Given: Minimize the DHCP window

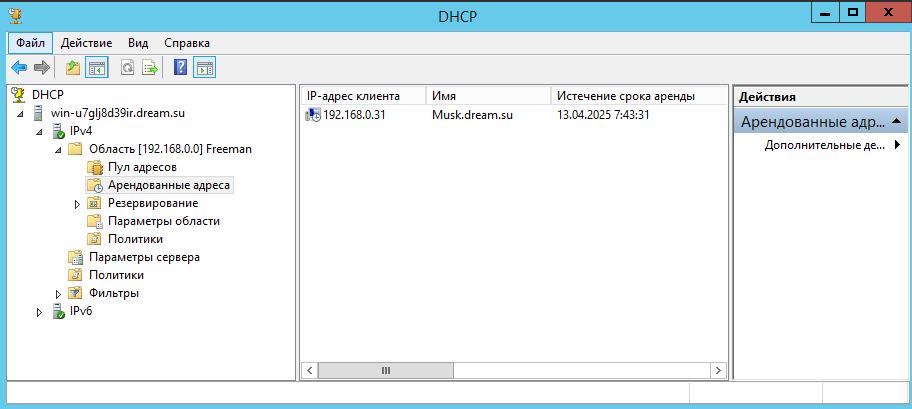Looking at the screenshot, I should 825,12.
